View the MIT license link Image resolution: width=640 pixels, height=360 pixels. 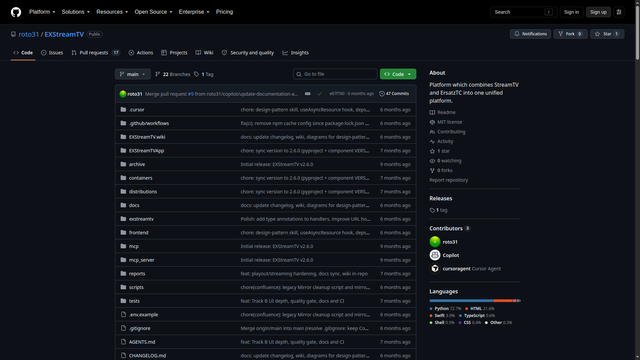click(446, 122)
